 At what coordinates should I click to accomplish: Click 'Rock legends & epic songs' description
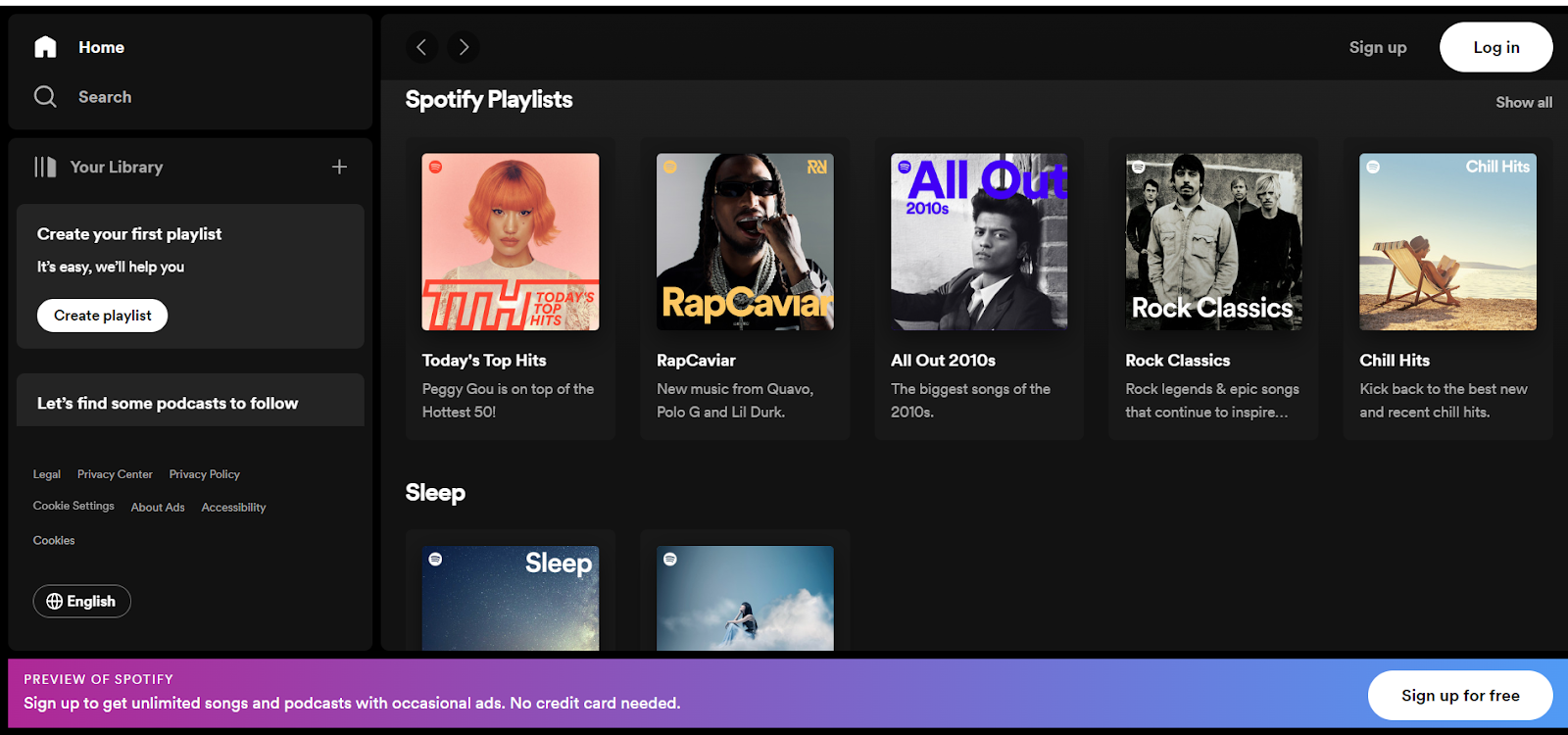[x=1212, y=401]
